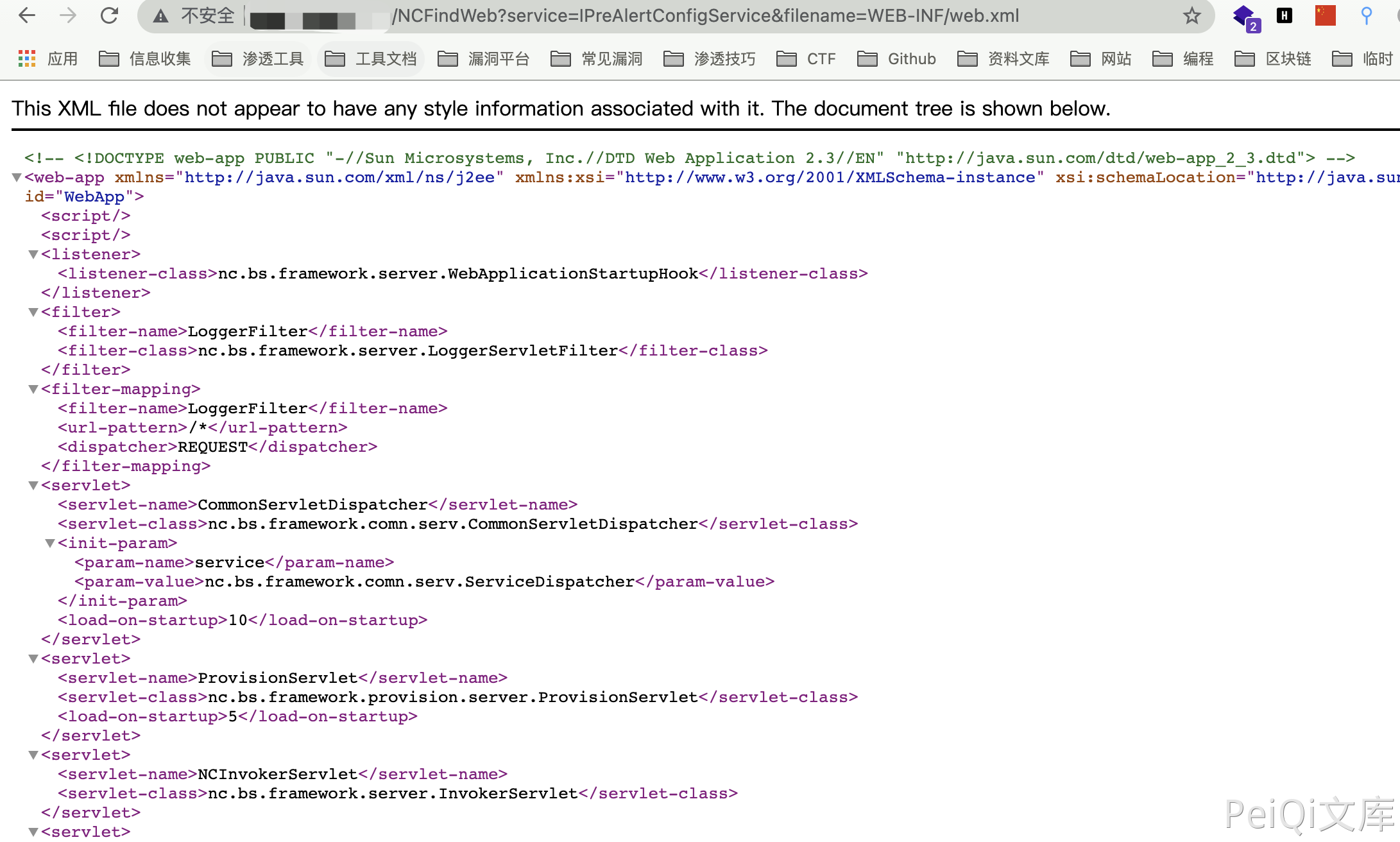Click the browser back arrow
Screen dimensions: 1400x842
[26, 15]
